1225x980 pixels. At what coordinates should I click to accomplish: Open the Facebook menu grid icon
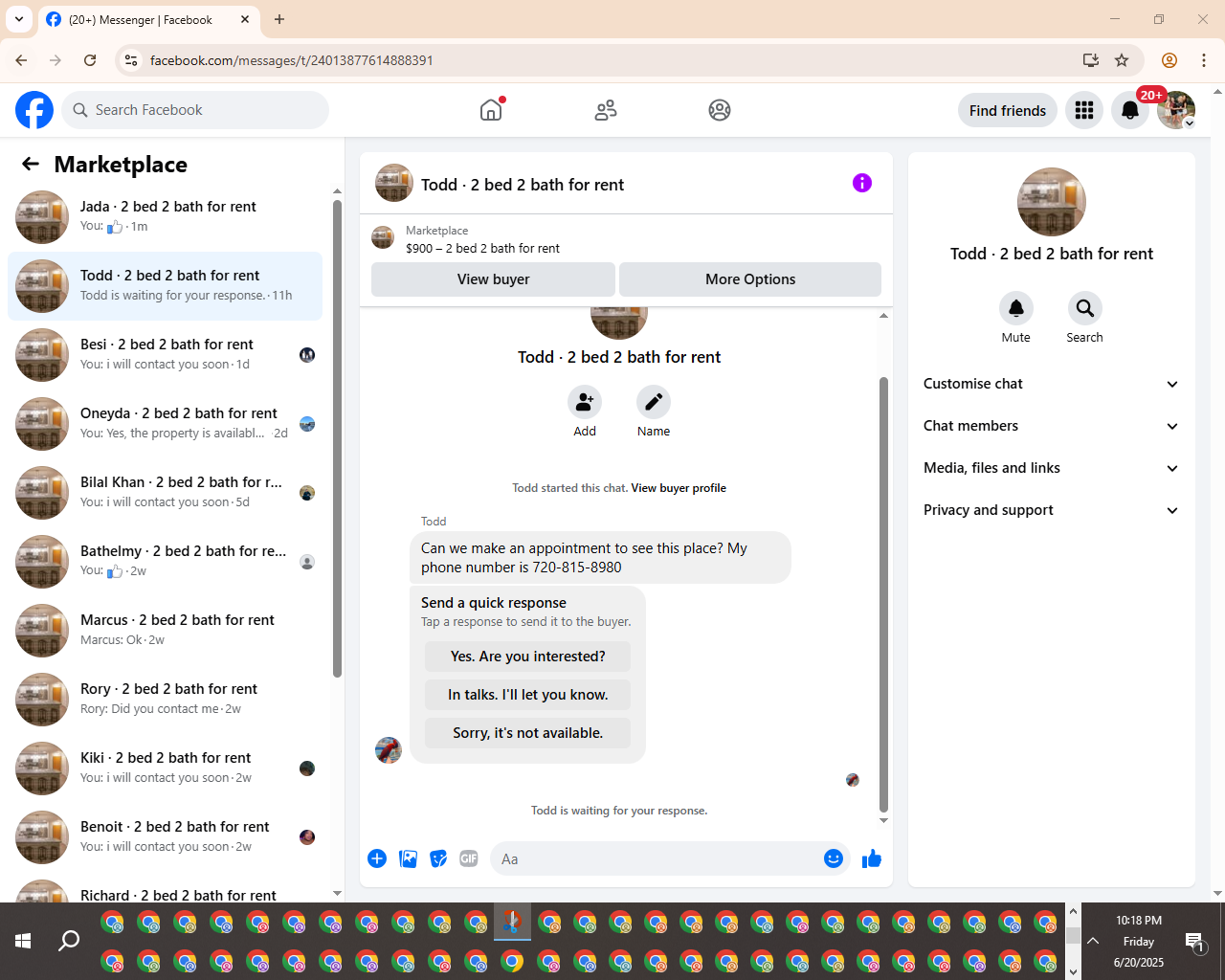1084,110
